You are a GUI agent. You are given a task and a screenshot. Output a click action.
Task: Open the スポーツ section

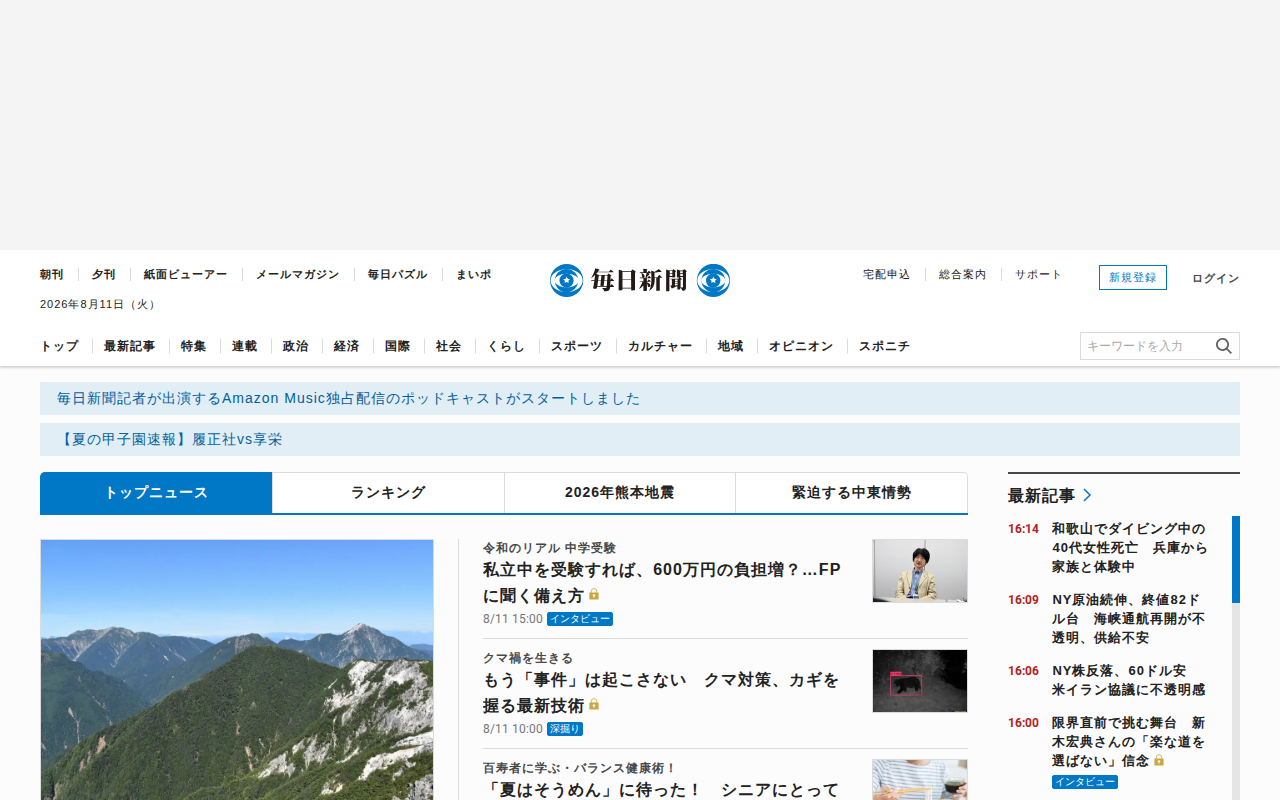(x=577, y=346)
